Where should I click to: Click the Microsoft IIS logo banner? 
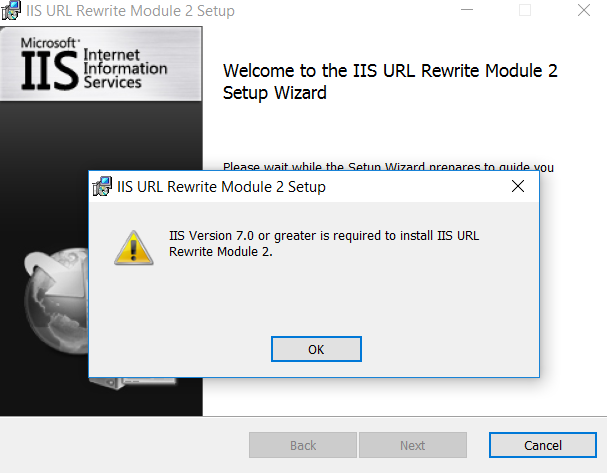(101, 64)
